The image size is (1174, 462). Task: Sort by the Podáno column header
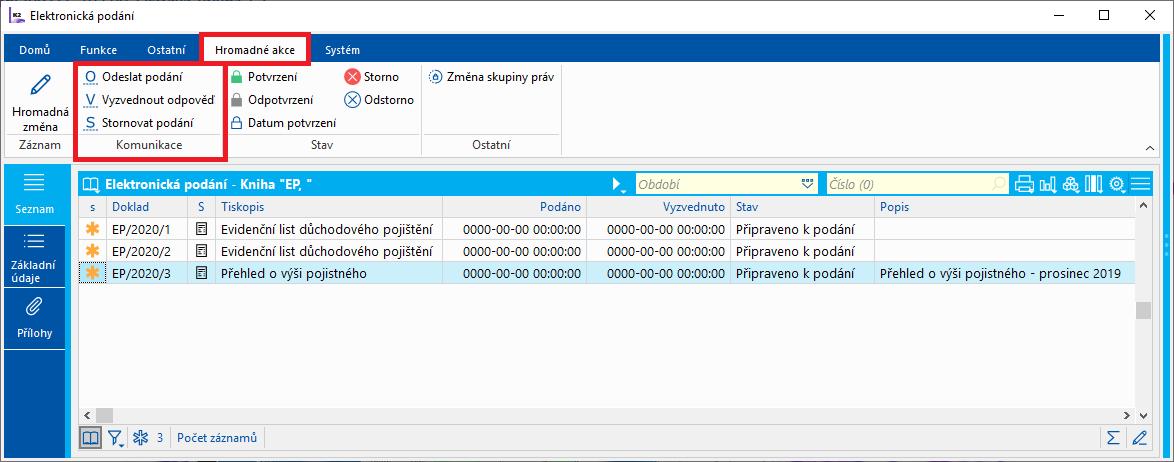click(x=514, y=206)
